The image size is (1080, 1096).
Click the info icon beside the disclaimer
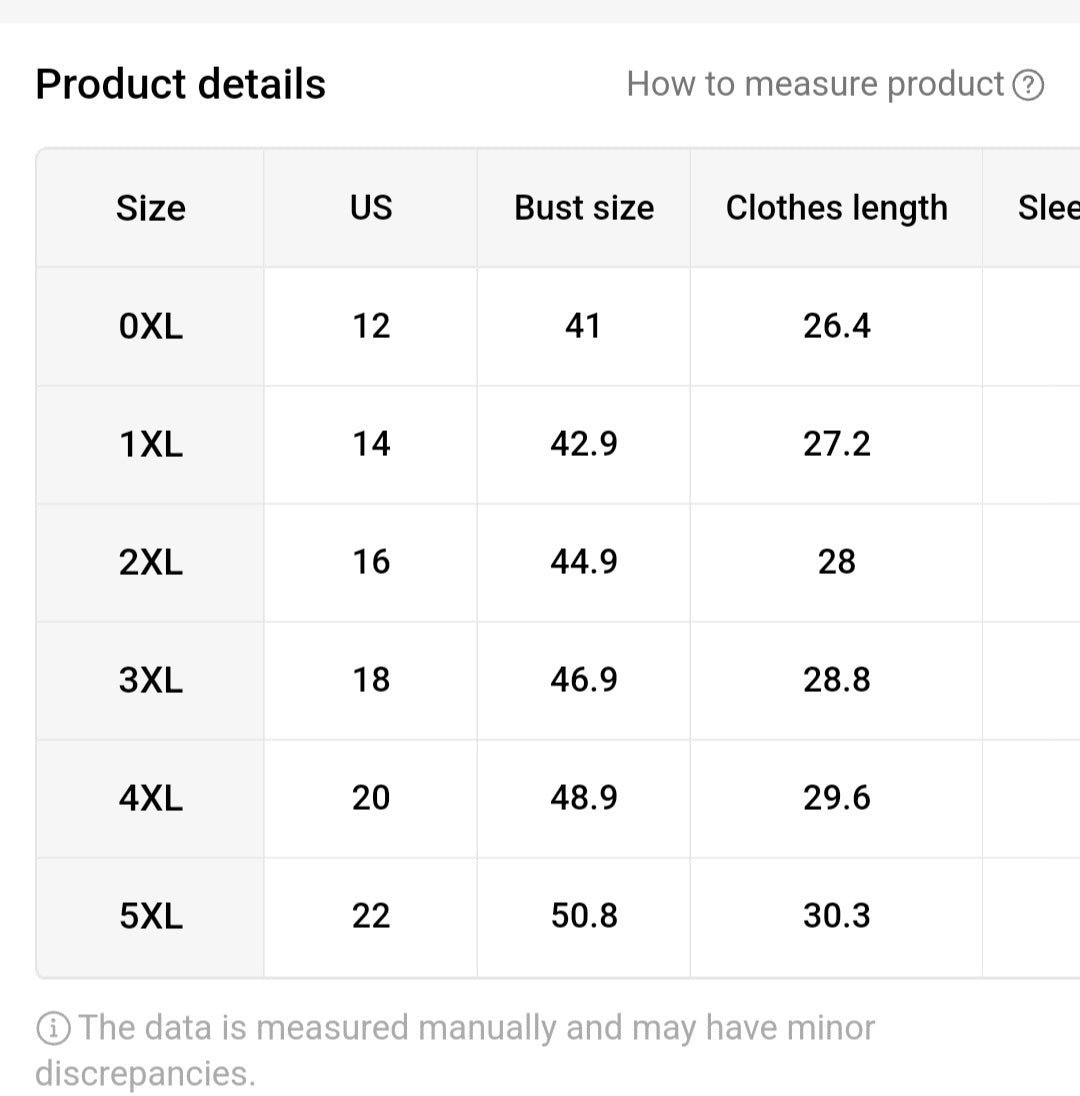[x=53, y=1027]
